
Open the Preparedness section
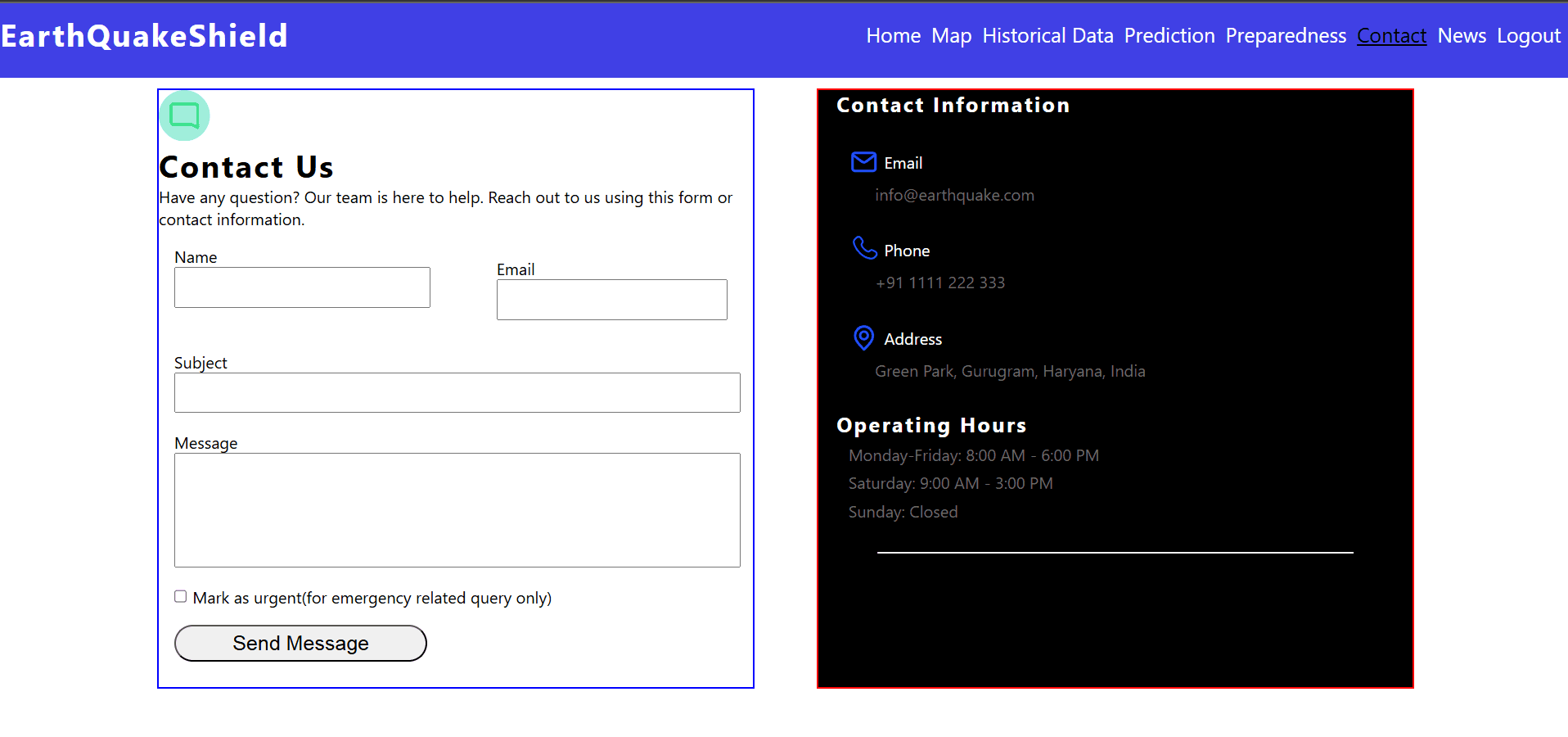pyautogui.click(x=1285, y=36)
